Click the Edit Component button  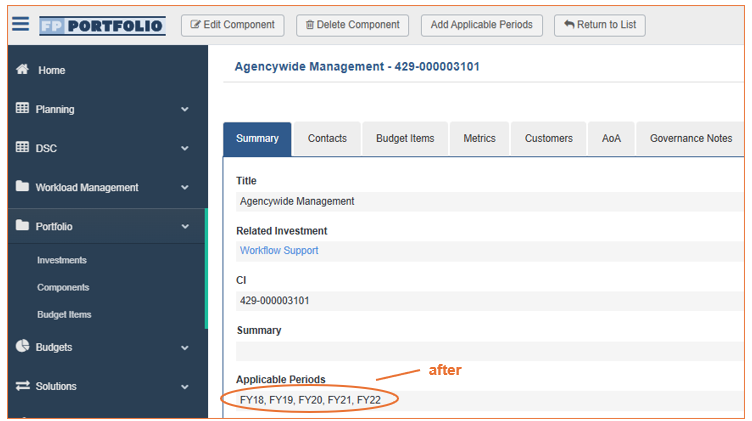[x=233, y=25]
